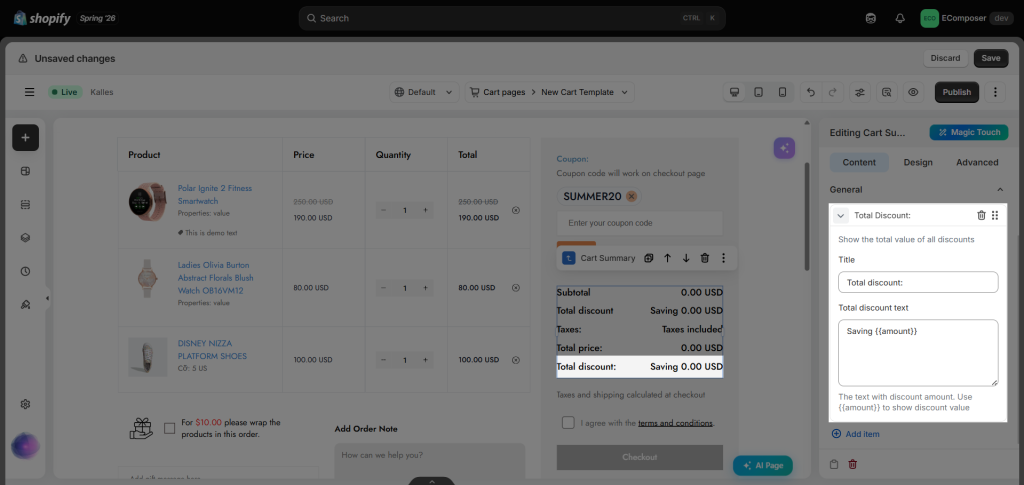Click the Publish button
The width and height of the screenshot is (1024, 485).
(957, 92)
